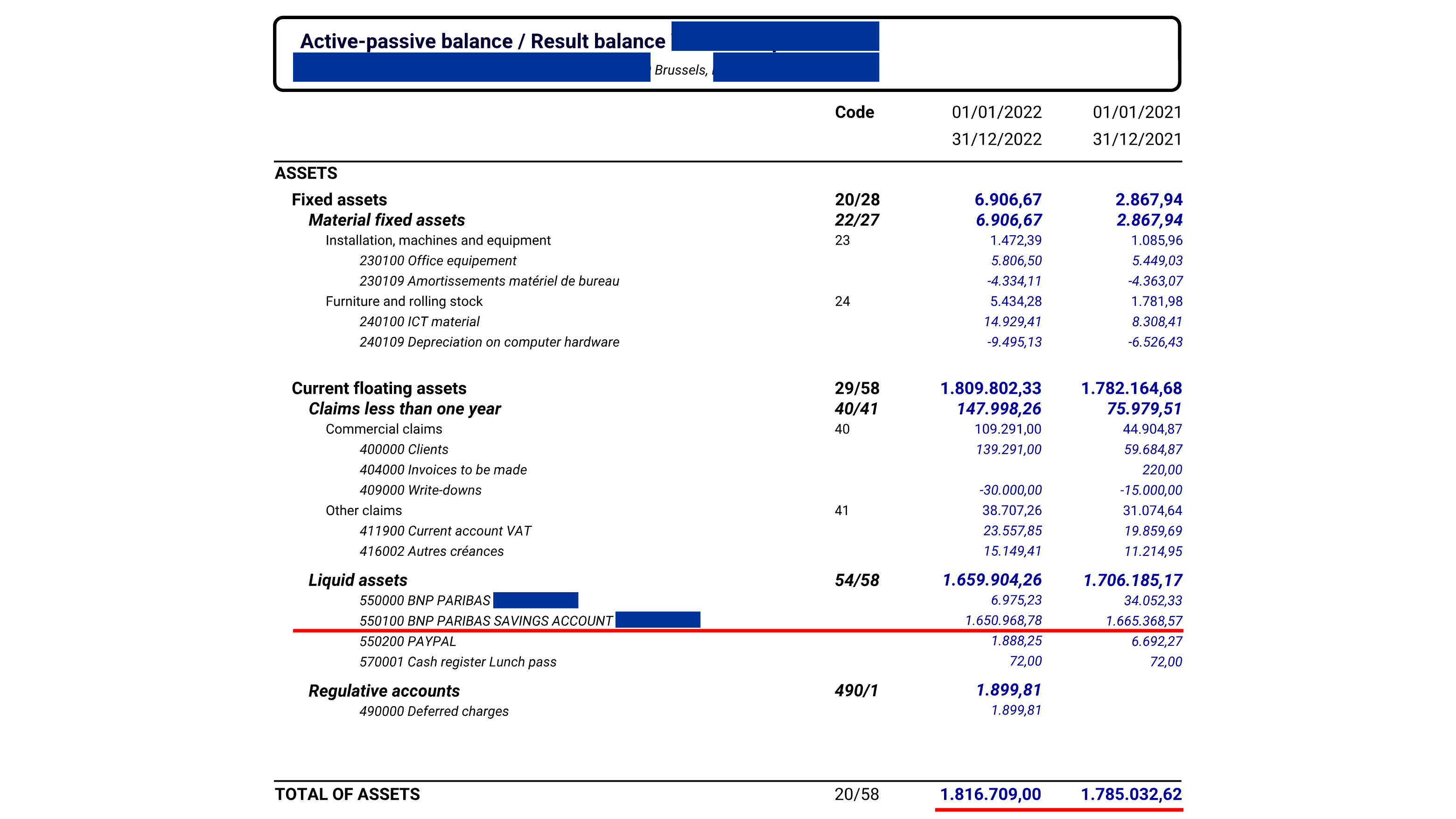This screenshot has height=819, width=1456.
Task: Click 'Material fixed assets' row label
Action: [x=386, y=220]
